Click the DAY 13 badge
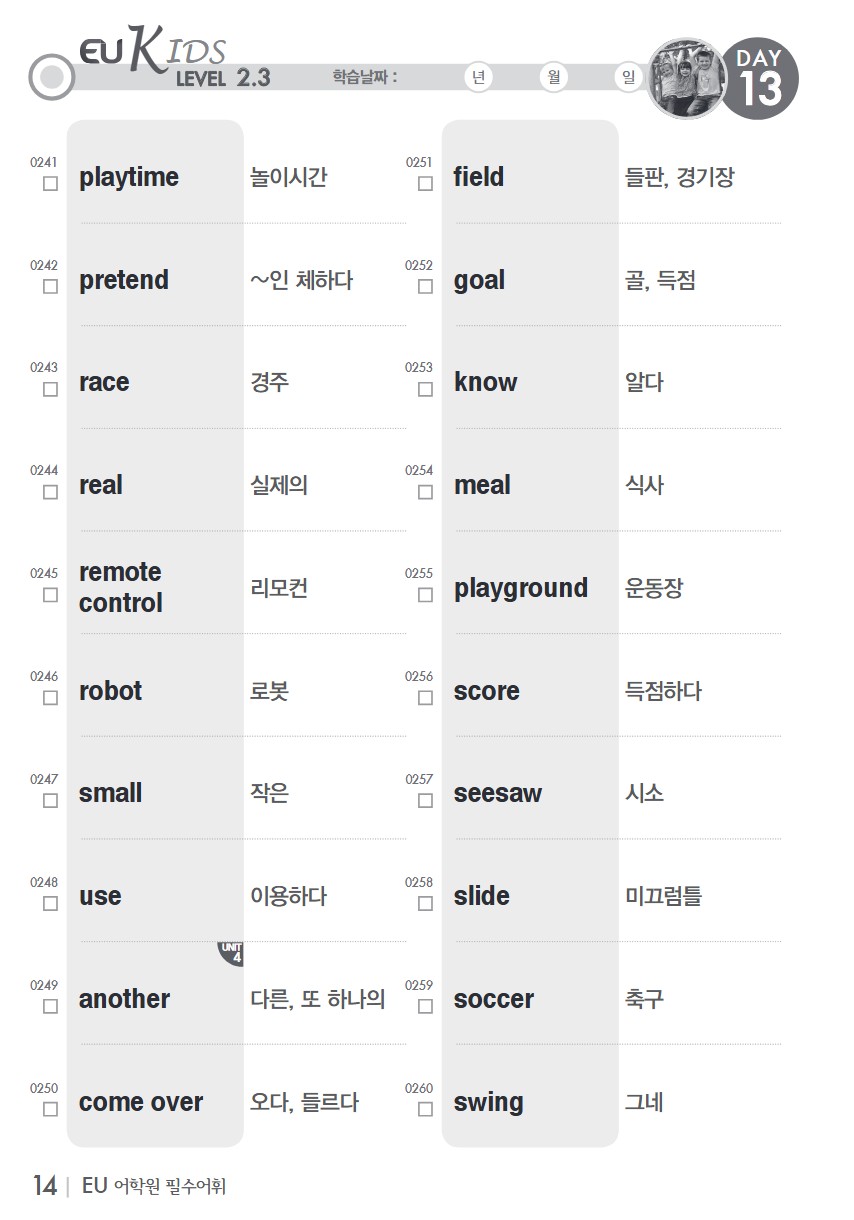 tap(760, 78)
